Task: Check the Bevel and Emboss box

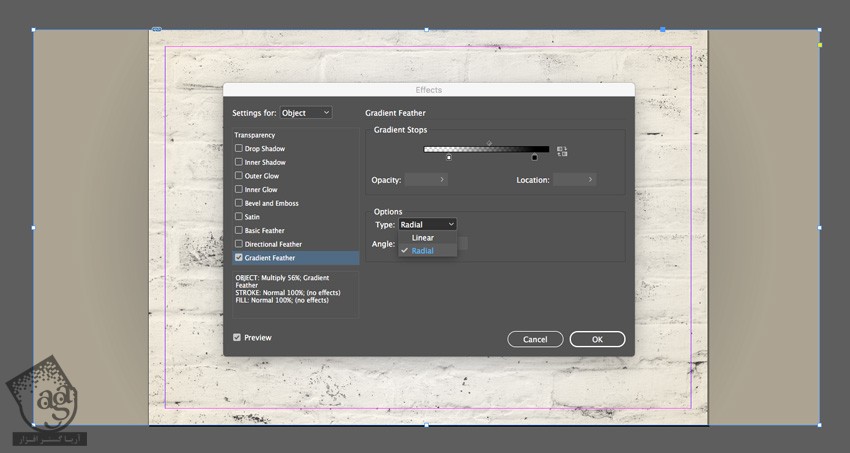Action: coord(239,203)
